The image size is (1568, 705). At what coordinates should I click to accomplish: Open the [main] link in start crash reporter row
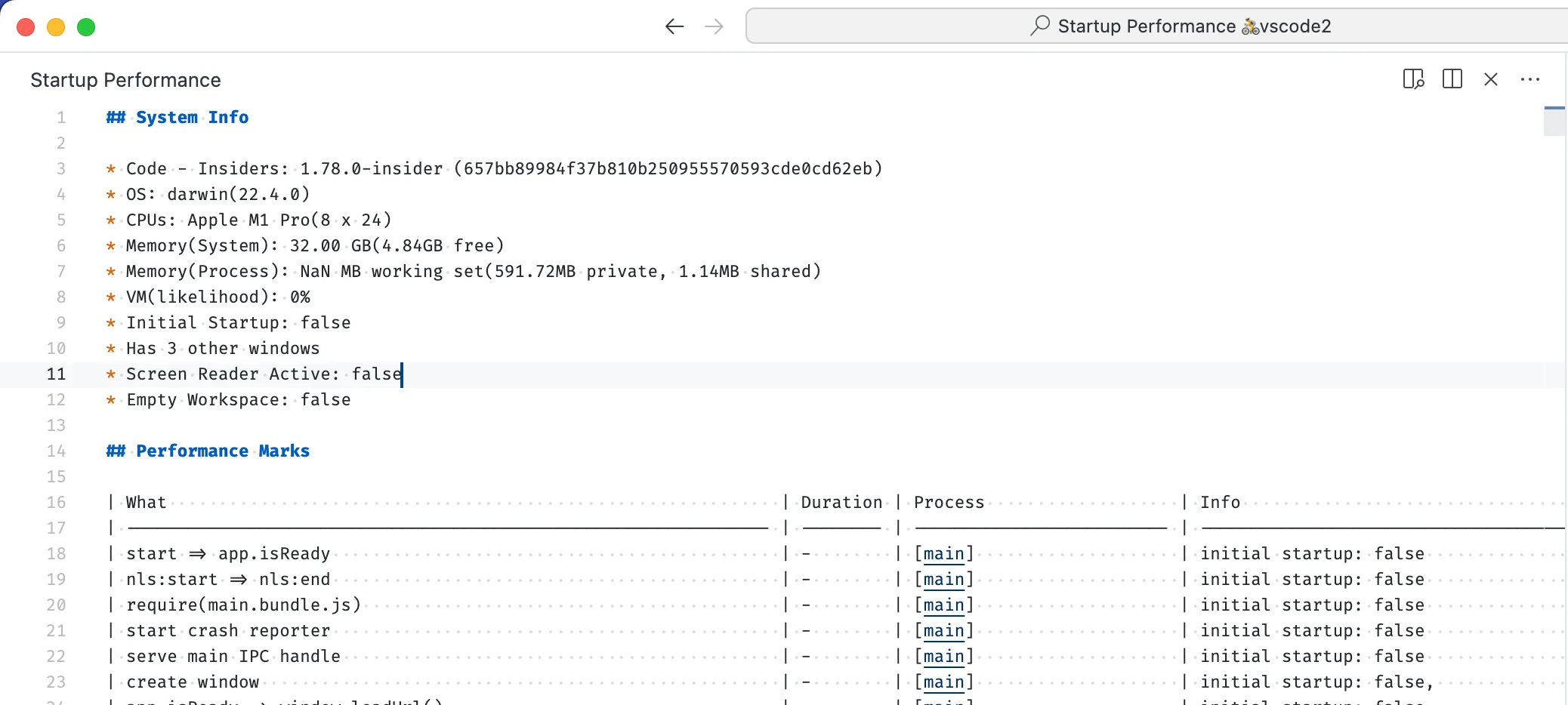tap(944, 631)
